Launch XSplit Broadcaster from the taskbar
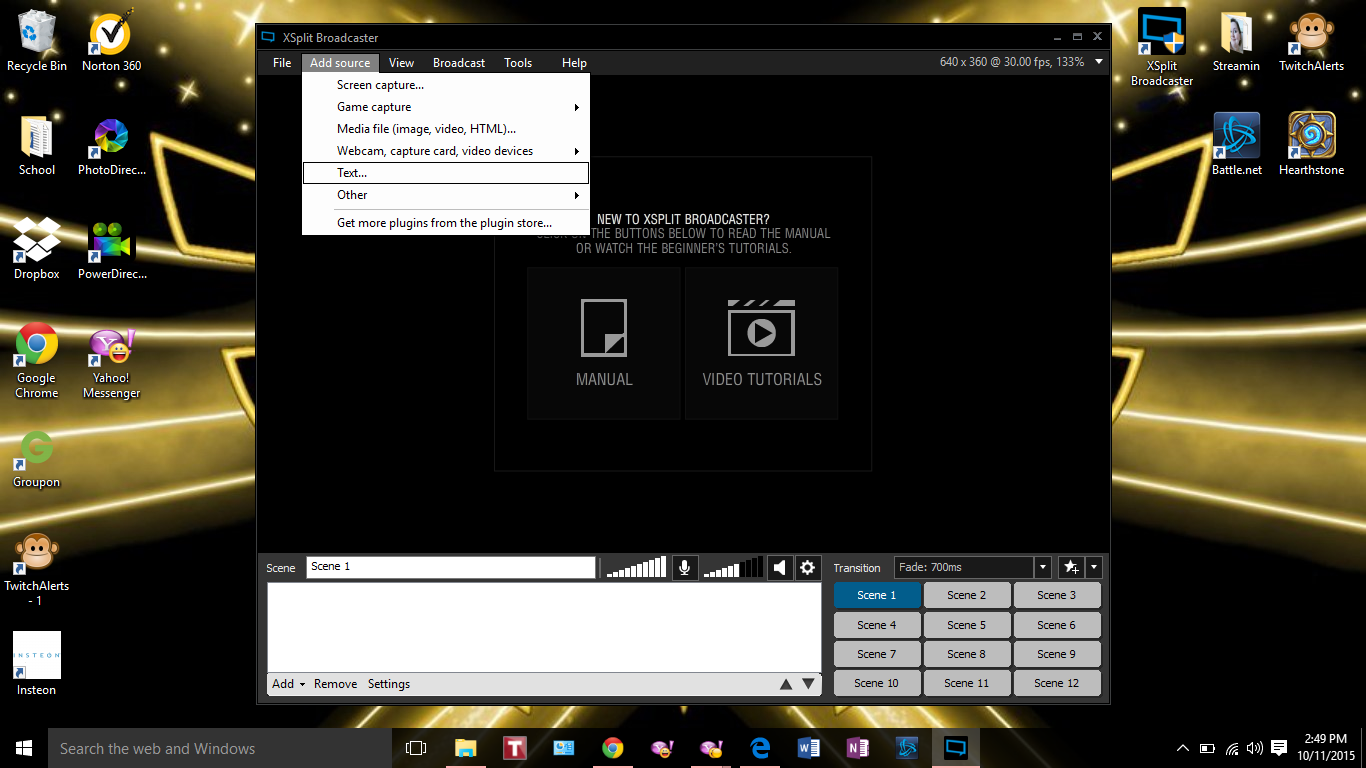Screen dimensions: 1366x768 click(955, 748)
